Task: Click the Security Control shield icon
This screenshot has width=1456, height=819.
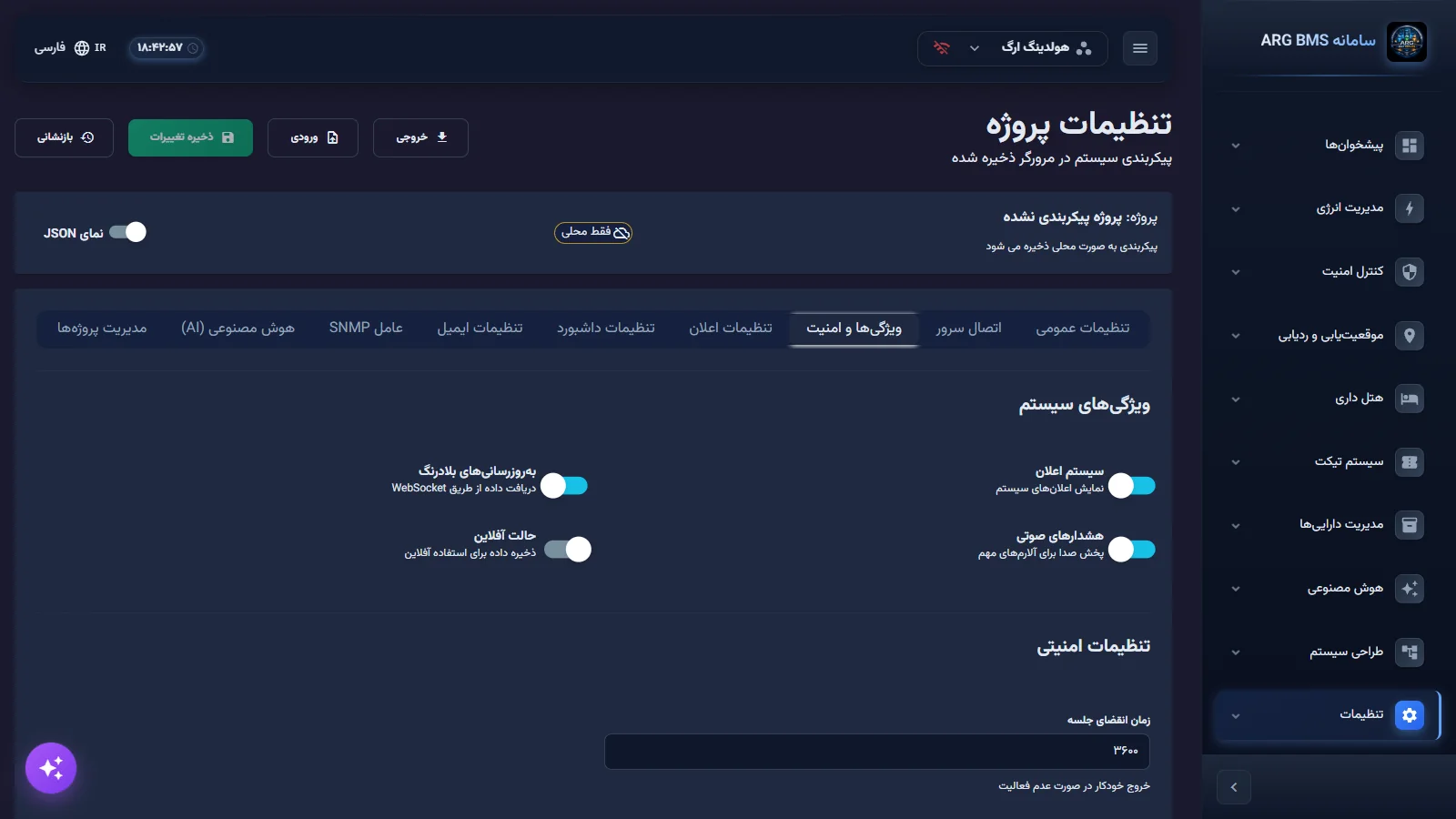Action: (x=1409, y=272)
